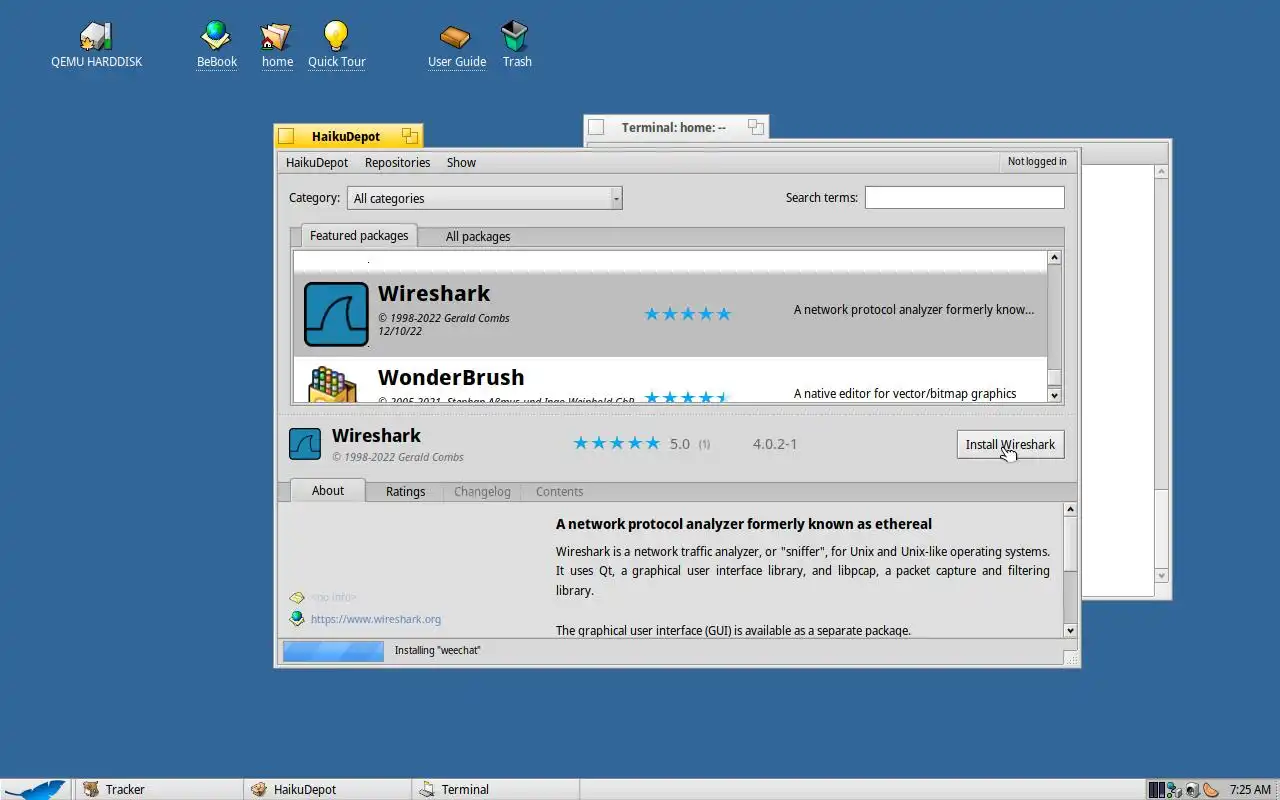Open the BeBook desktop icon
This screenshot has width=1280, height=800.
click(x=216, y=37)
